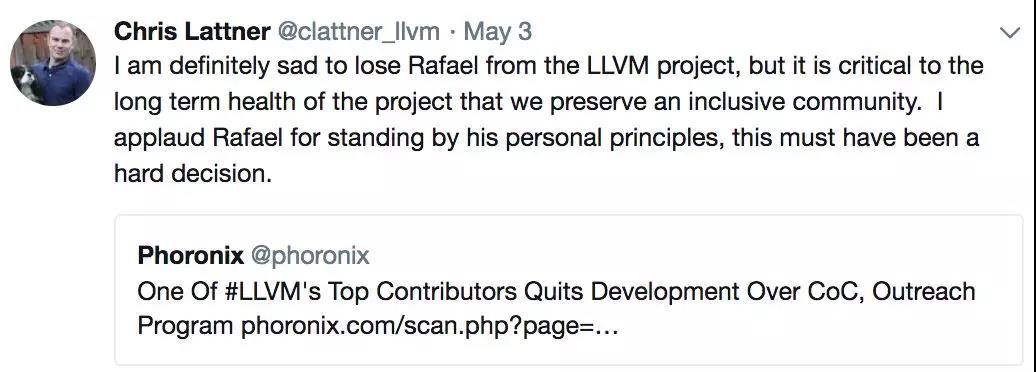Image resolution: width=1036 pixels, height=372 pixels.
Task: Click 'long term health' in the tweet text
Action: point(215,102)
